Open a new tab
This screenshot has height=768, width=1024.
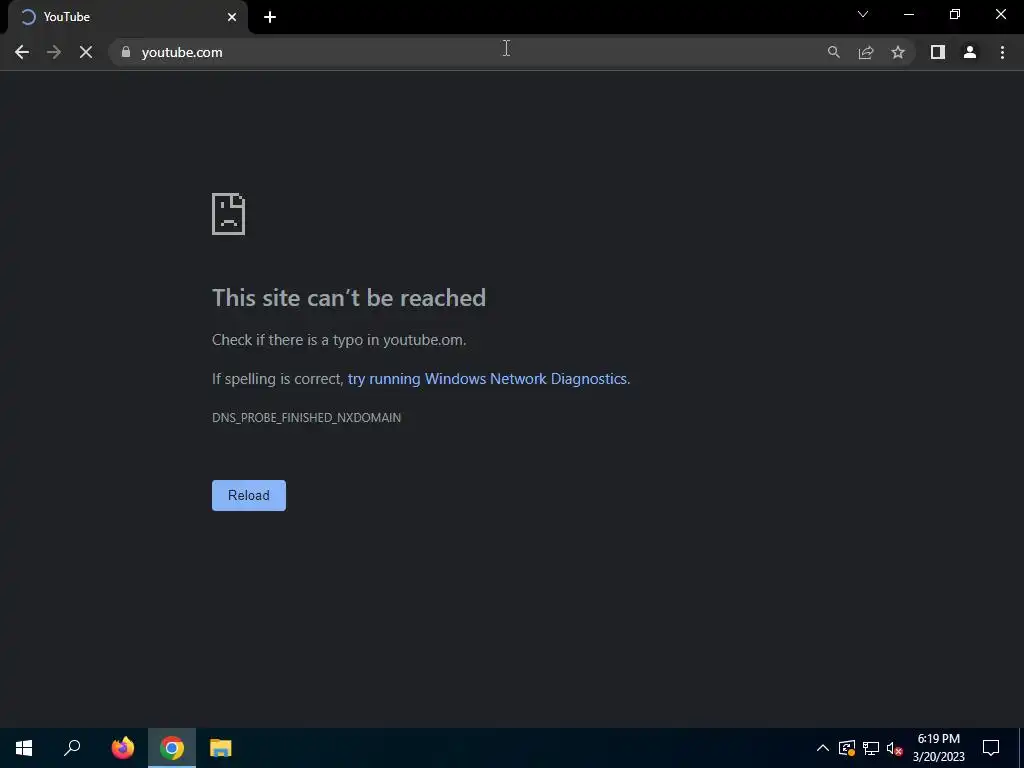[270, 17]
